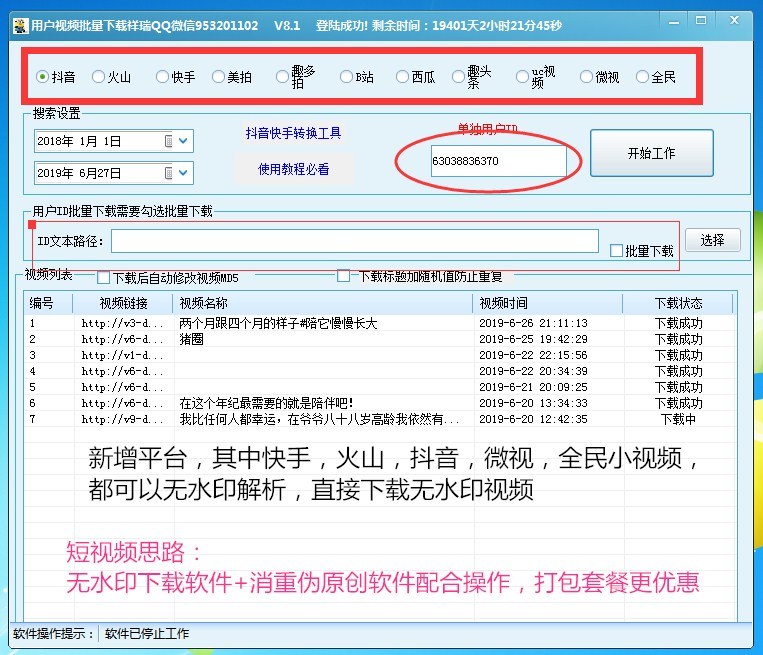Choose the 全民 platform option
Viewport: 763px width, 655px height.
tap(642, 77)
